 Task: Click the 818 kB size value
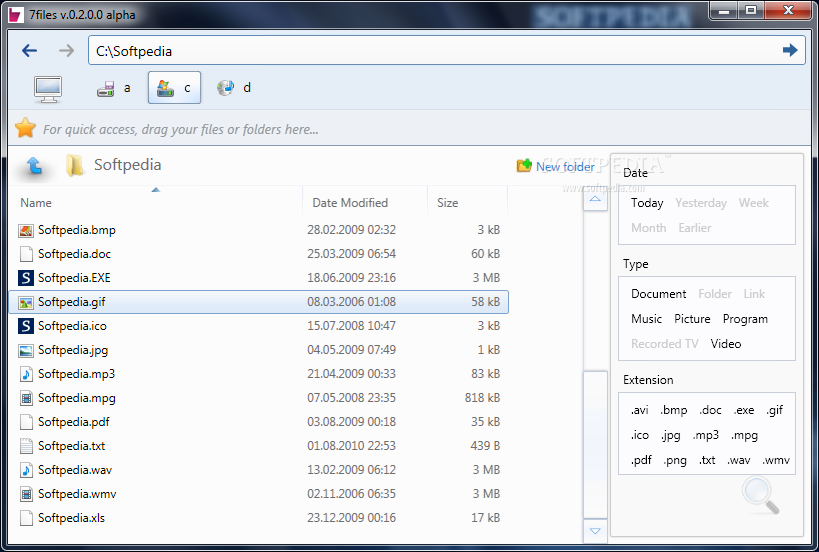(x=482, y=398)
